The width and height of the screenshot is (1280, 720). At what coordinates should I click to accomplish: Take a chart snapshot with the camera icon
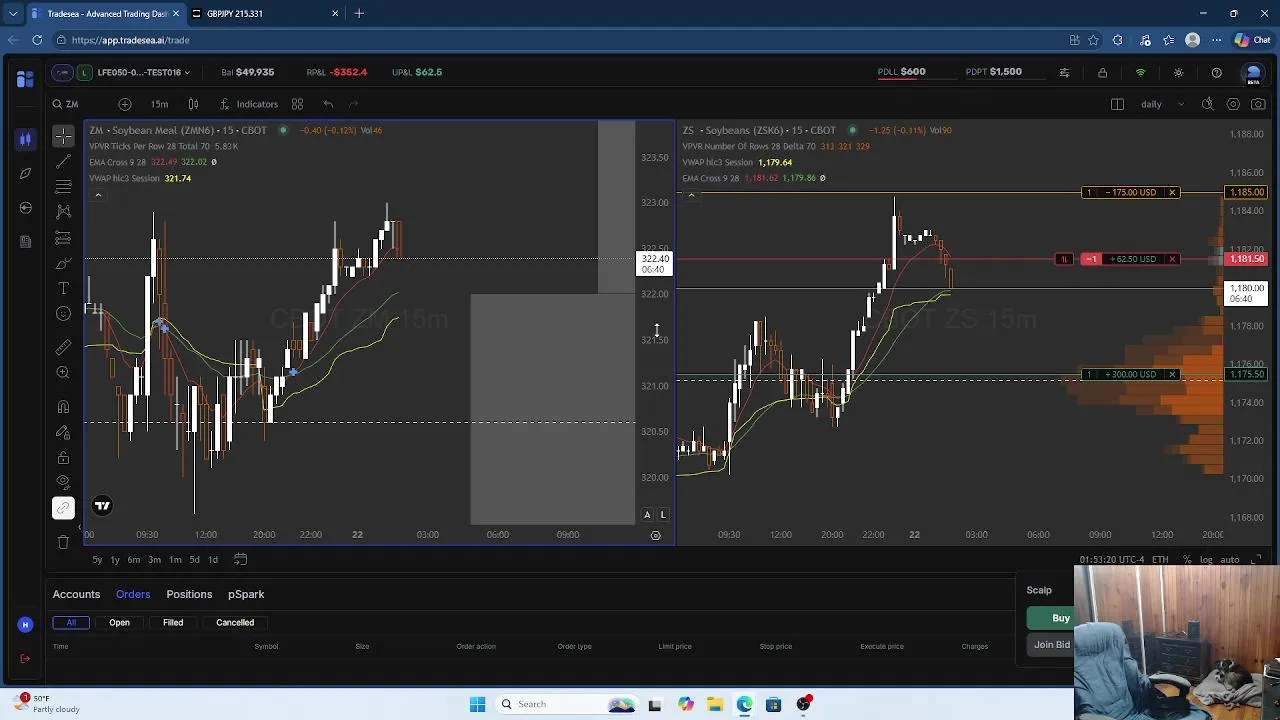click(1258, 104)
